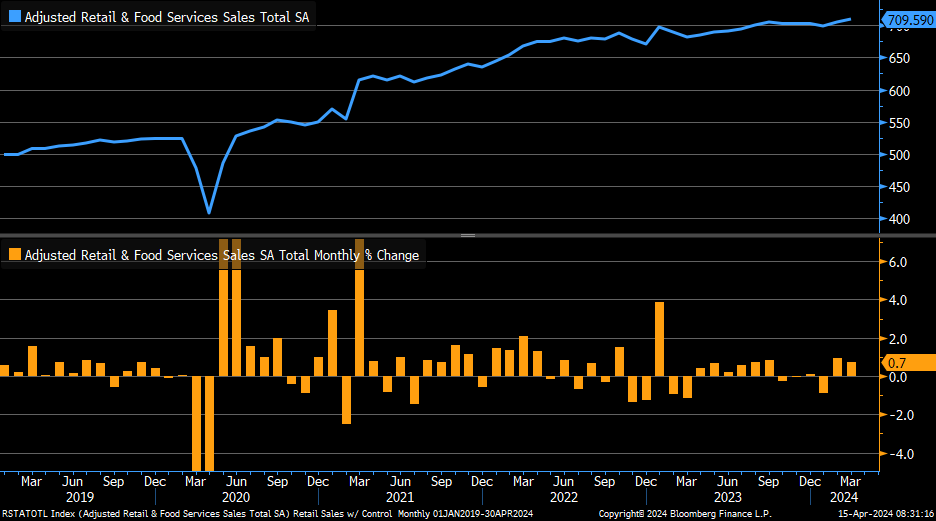Click the year 2020 label on the time axis

[235, 497]
